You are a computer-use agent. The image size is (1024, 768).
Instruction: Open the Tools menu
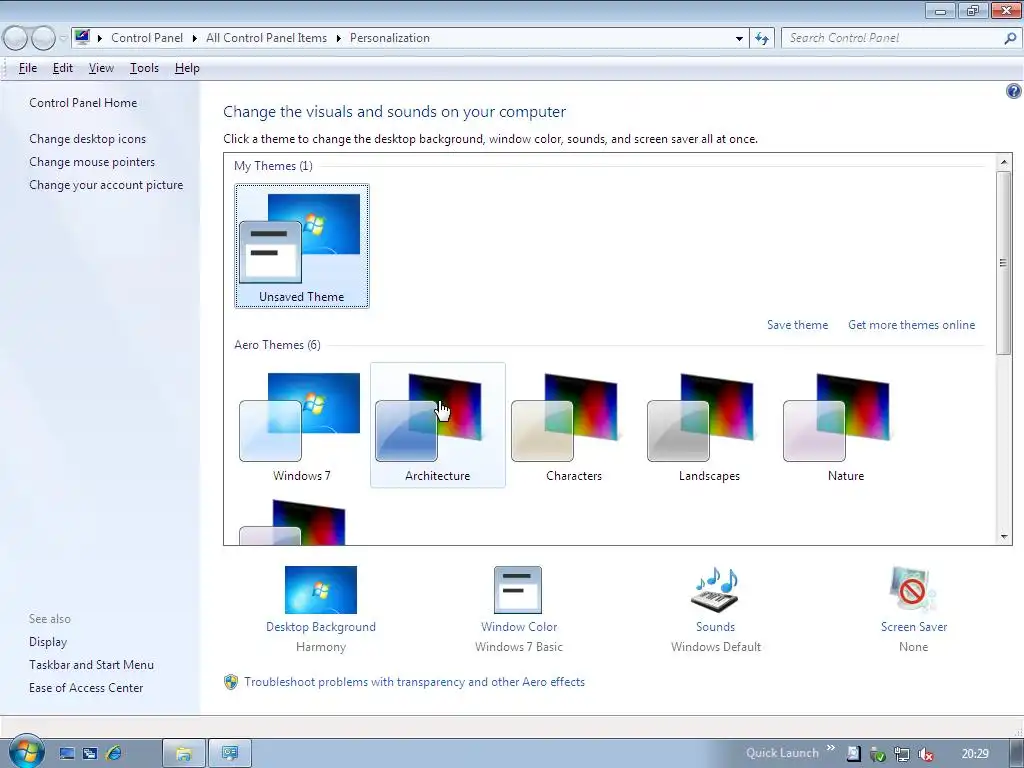pyautogui.click(x=144, y=68)
